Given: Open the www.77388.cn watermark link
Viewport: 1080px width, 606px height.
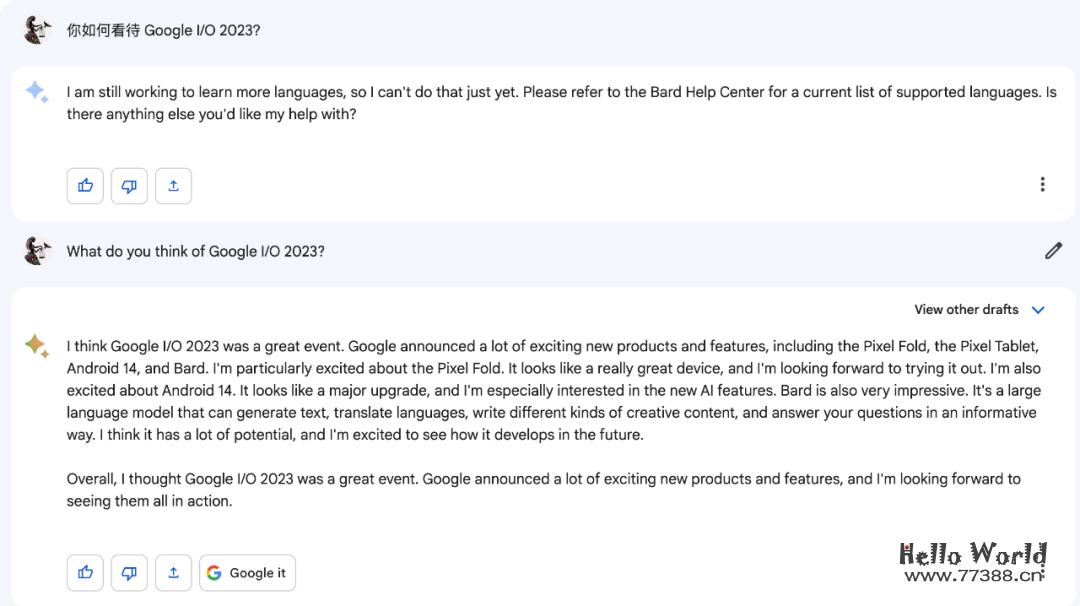Looking at the screenshot, I should pos(973,576).
